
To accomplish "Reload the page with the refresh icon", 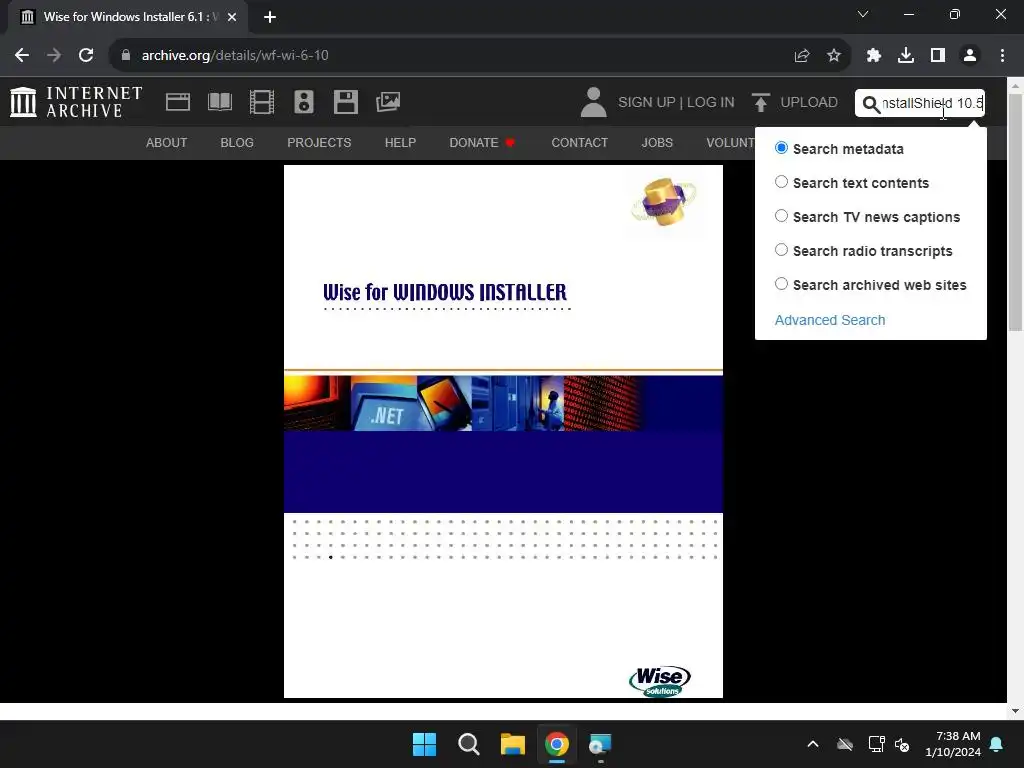I will tap(86, 56).
